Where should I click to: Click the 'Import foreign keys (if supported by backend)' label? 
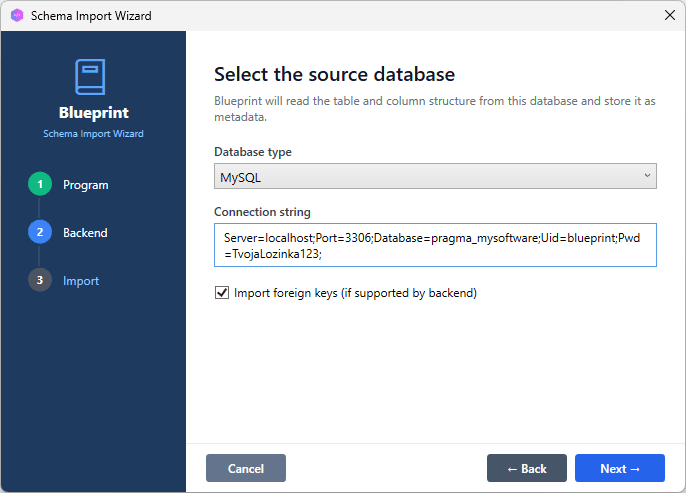click(x=355, y=293)
